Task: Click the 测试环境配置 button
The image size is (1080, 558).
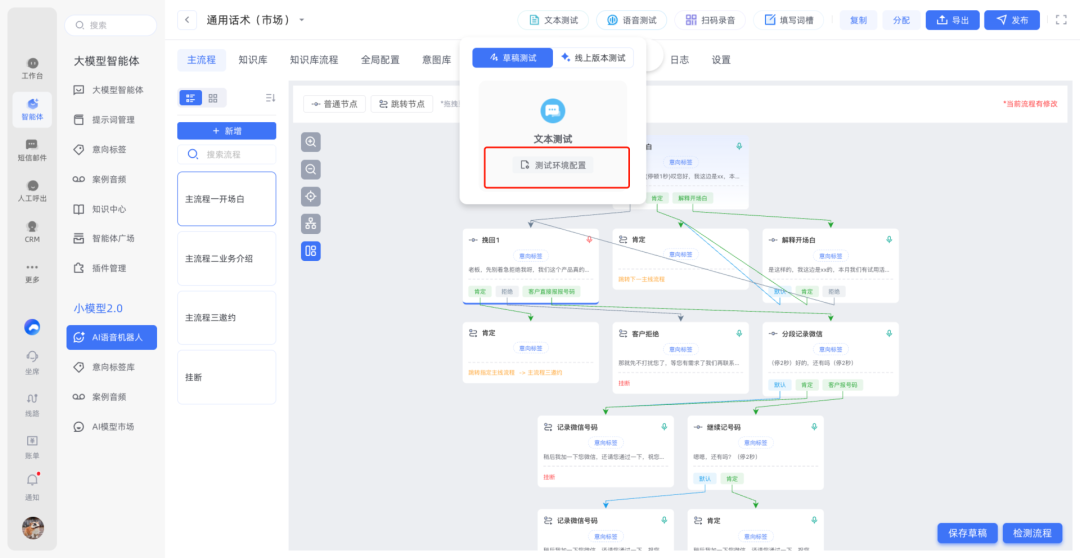Action: click(x=554, y=165)
